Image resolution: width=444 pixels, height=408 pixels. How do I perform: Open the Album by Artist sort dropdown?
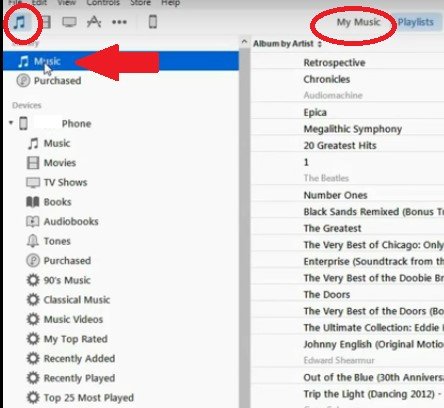tap(287, 44)
